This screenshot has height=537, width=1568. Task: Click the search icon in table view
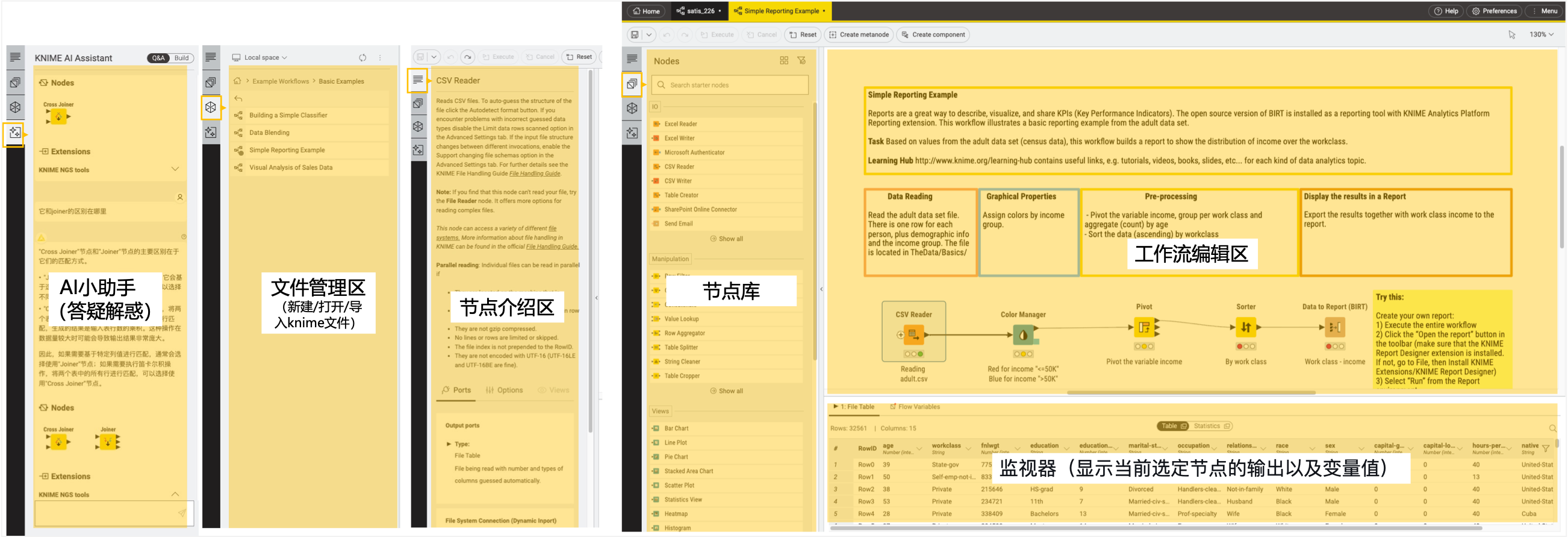(x=1552, y=429)
